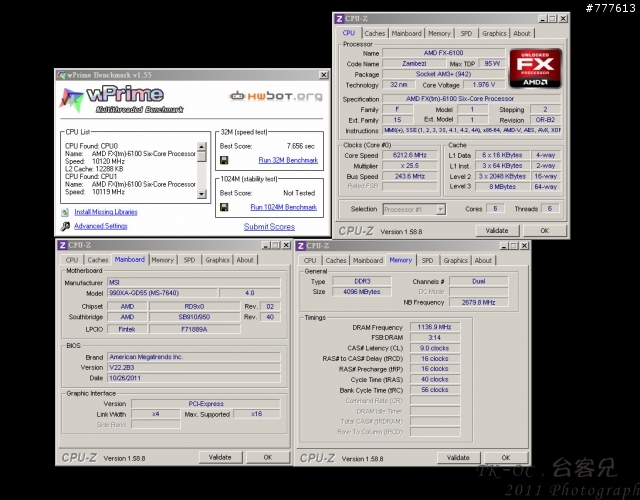The image size is (640, 500).
Task: Click Validate in the Memory window
Action: point(458,458)
